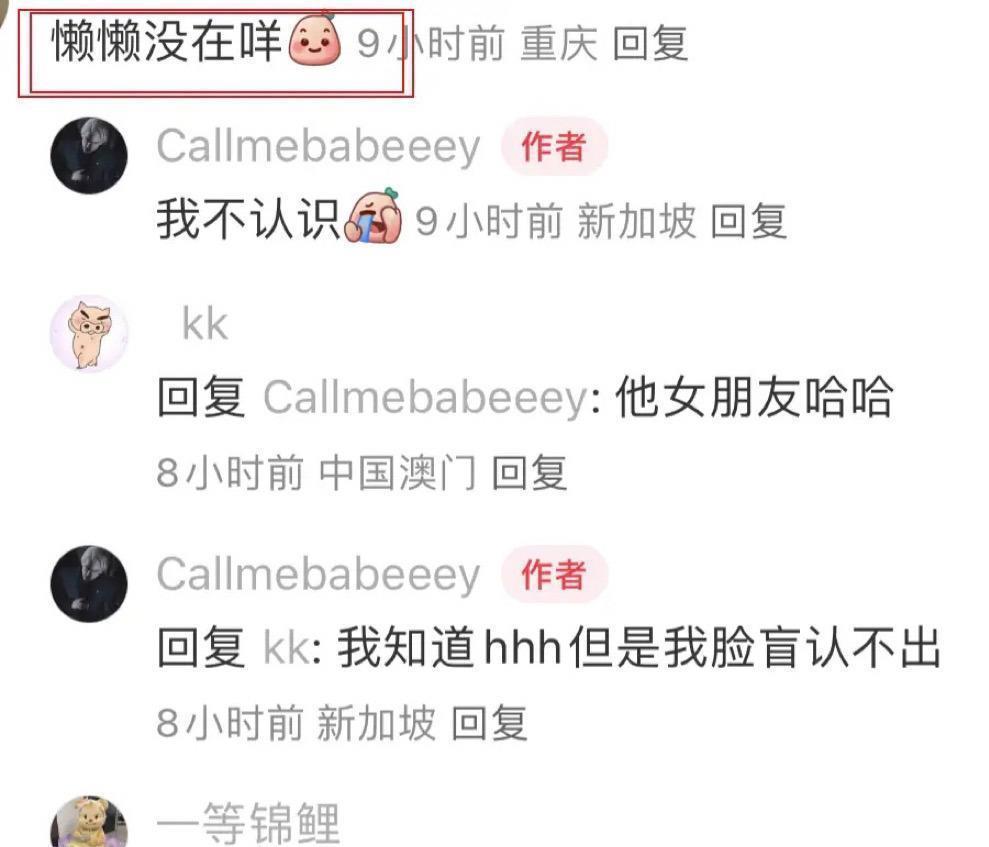Reply to the 我知道hhh comment from 新加坡
This screenshot has width=989, height=847.
pyautogui.click(x=489, y=723)
